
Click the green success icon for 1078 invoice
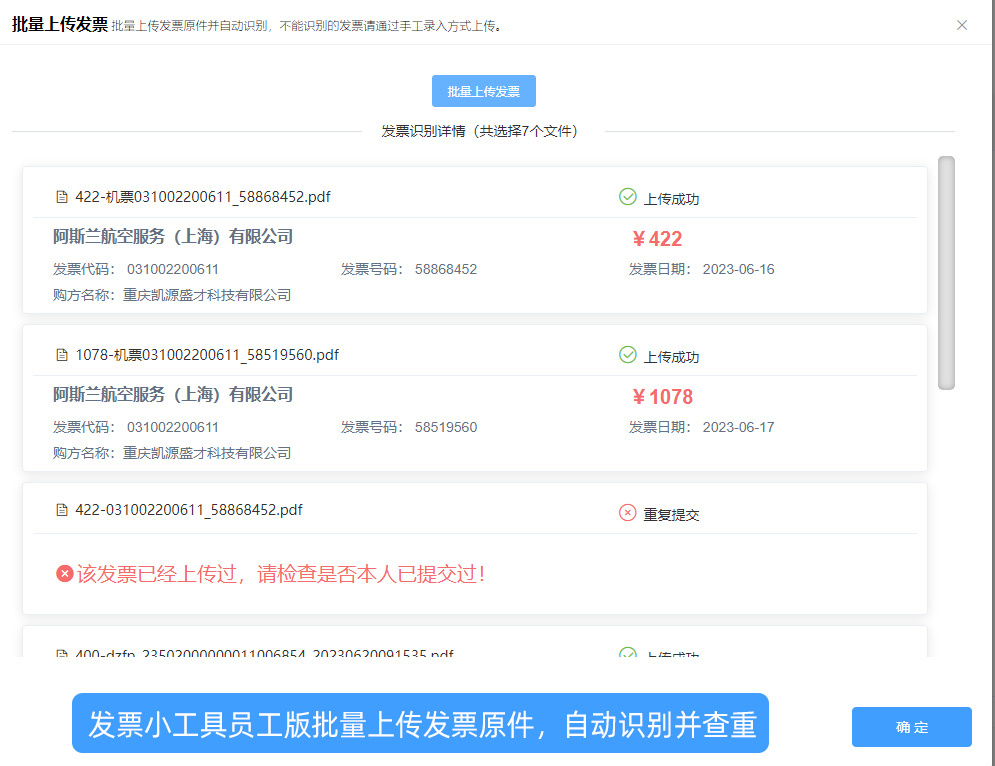[x=626, y=355]
